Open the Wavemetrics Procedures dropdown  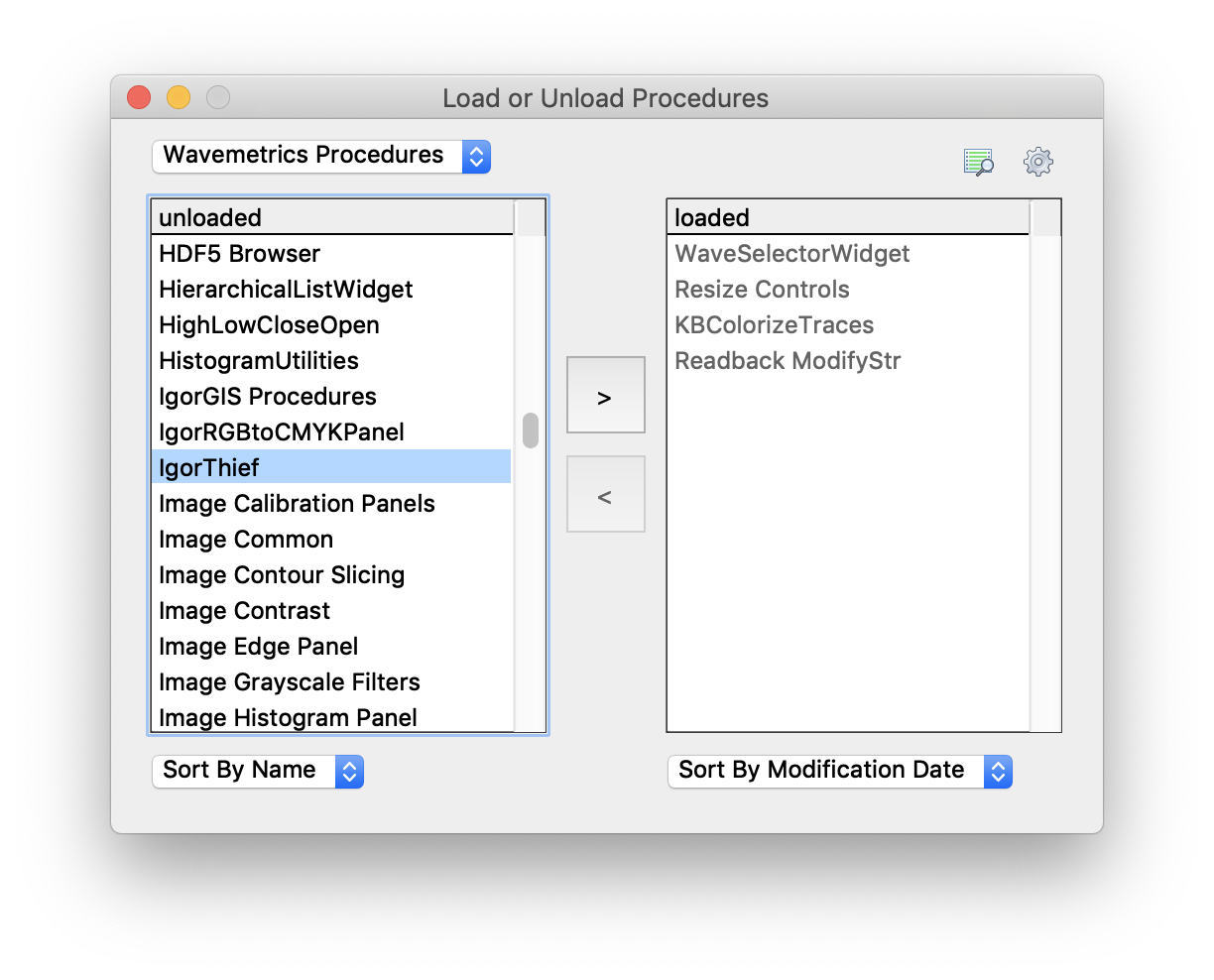tap(320, 156)
